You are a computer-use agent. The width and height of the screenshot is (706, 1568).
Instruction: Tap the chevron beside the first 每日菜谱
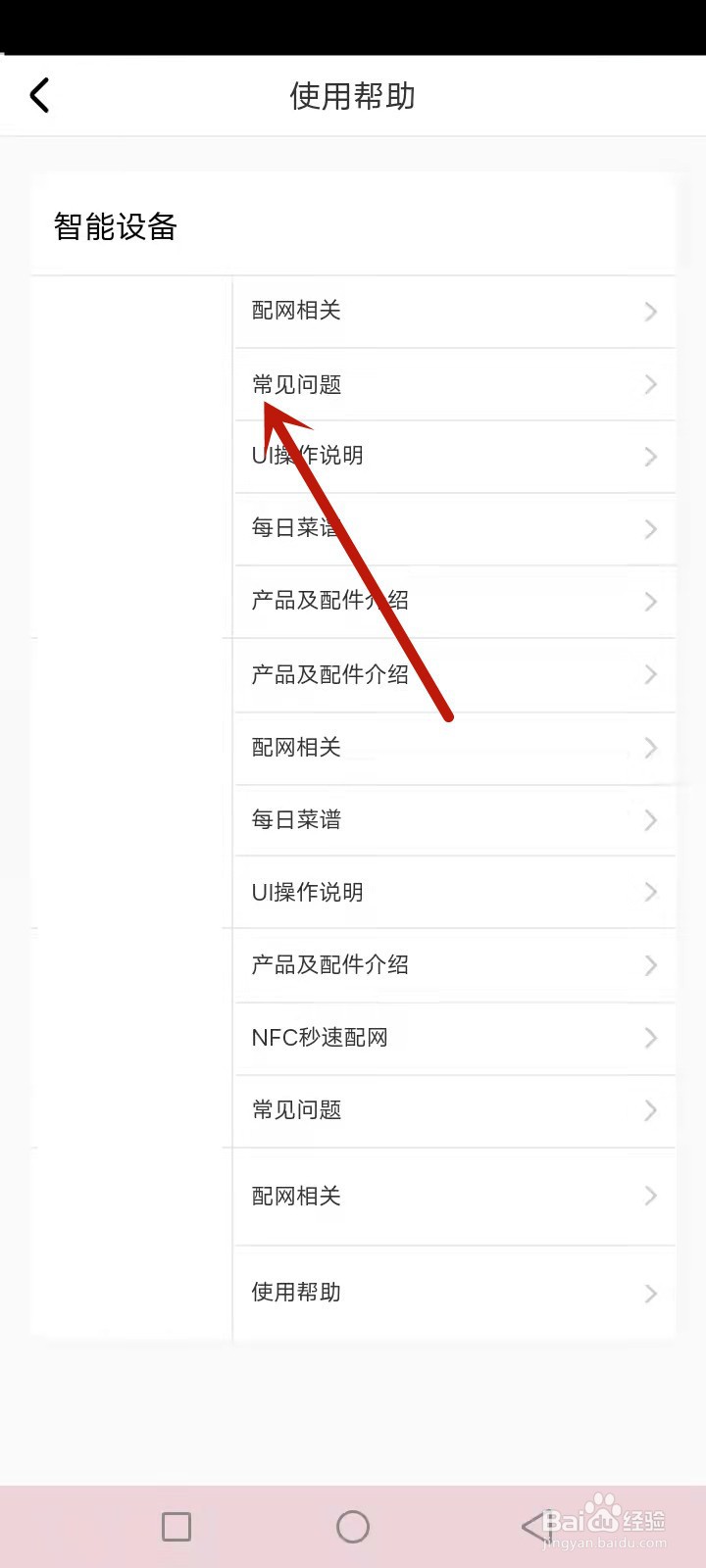[651, 529]
